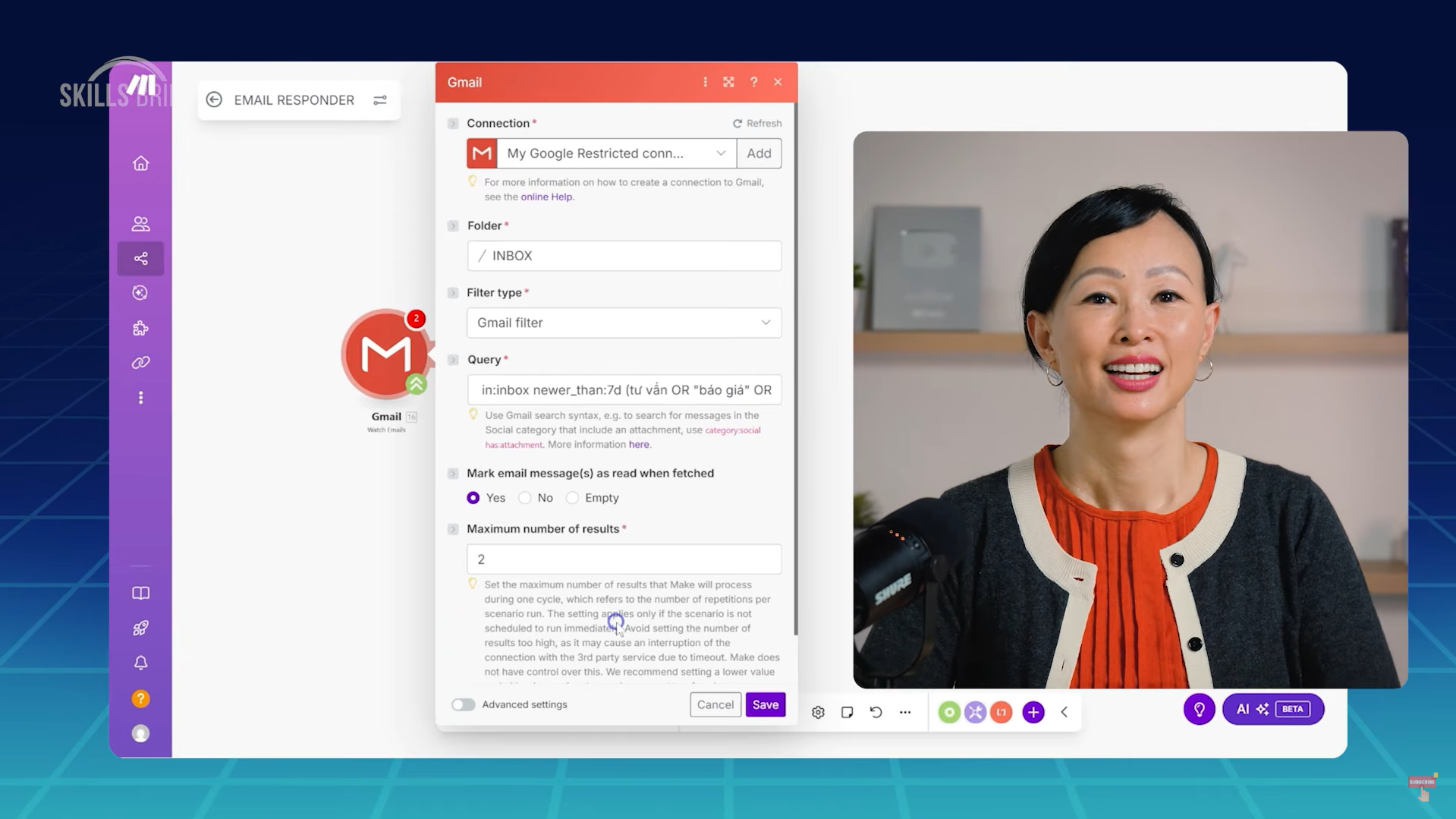Click the Save button
Image resolution: width=1456 pixels, height=819 pixels.
765,704
